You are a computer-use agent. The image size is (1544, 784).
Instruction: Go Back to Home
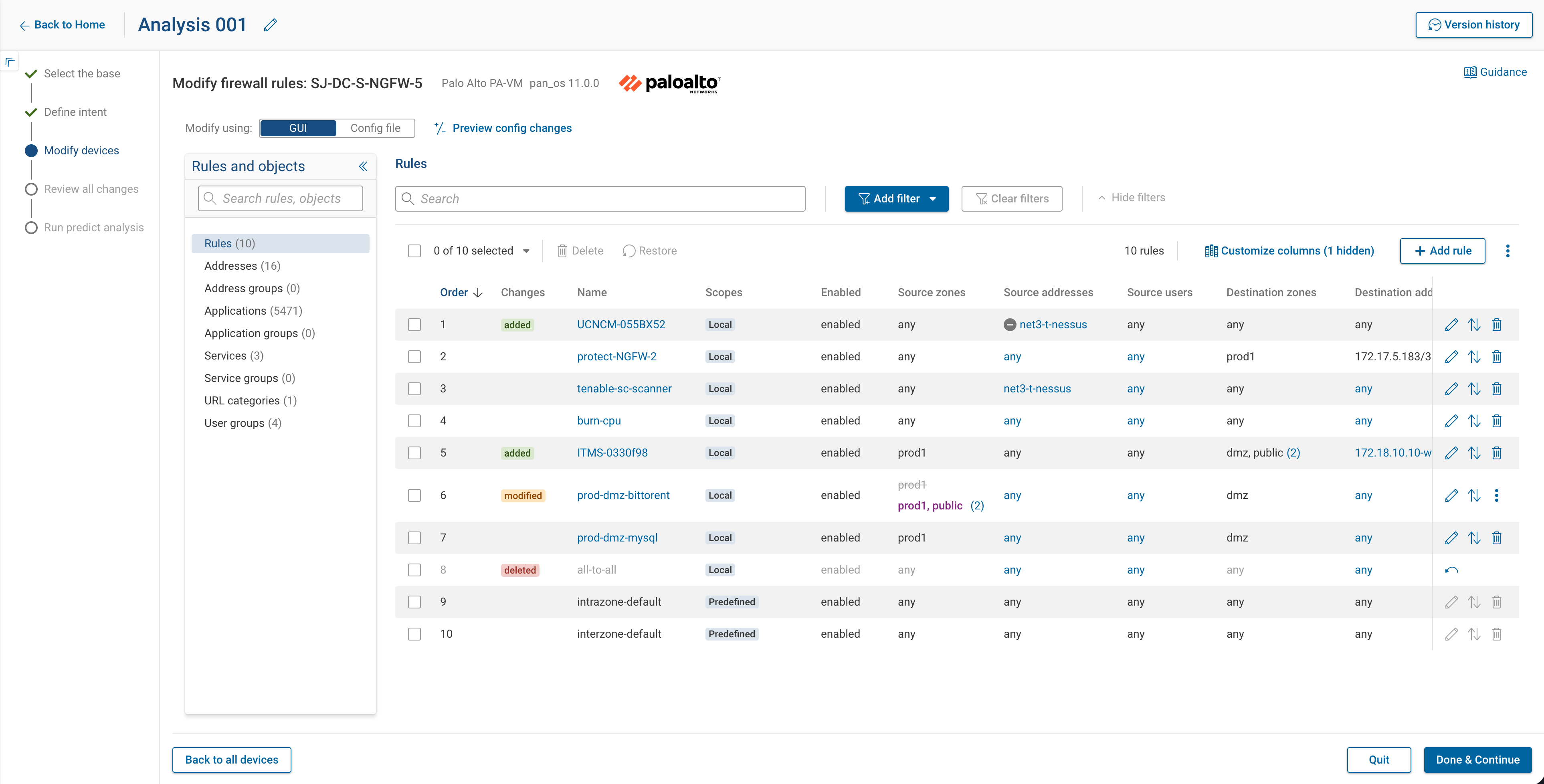pyautogui.click(x=62, y=24)
